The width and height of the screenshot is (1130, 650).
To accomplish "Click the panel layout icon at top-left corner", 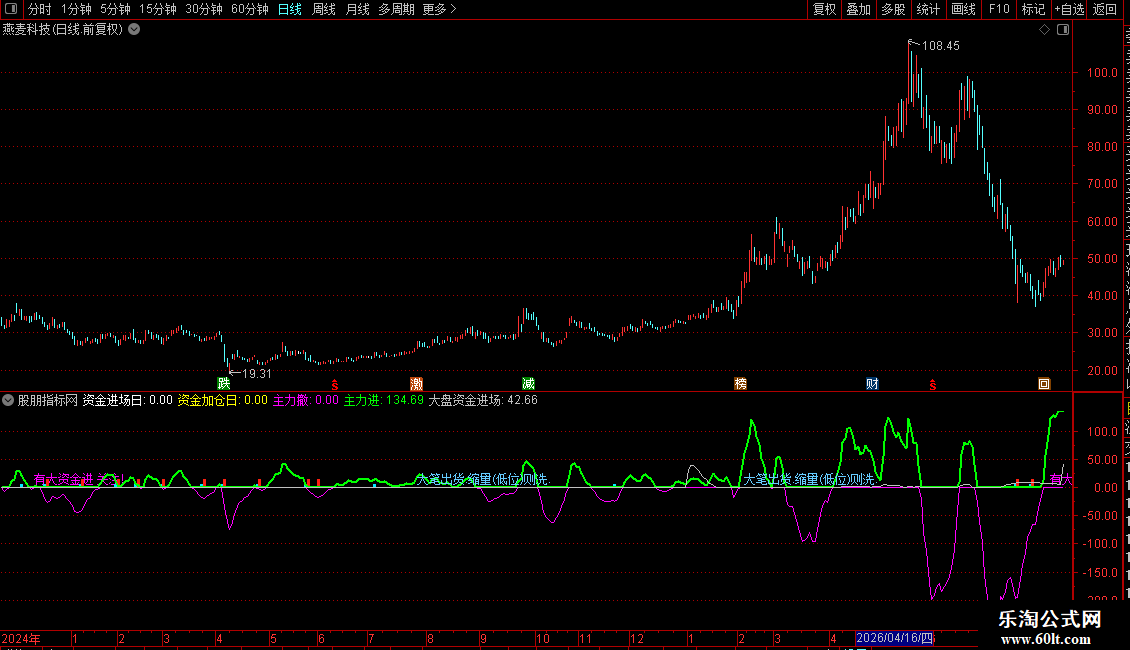I will pyautogui.click(x=11, y=9).
